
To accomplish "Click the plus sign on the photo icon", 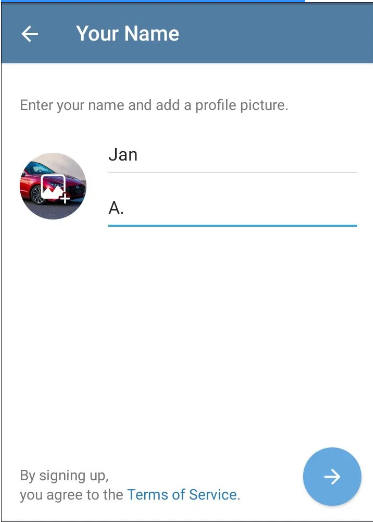I will 65,199.
